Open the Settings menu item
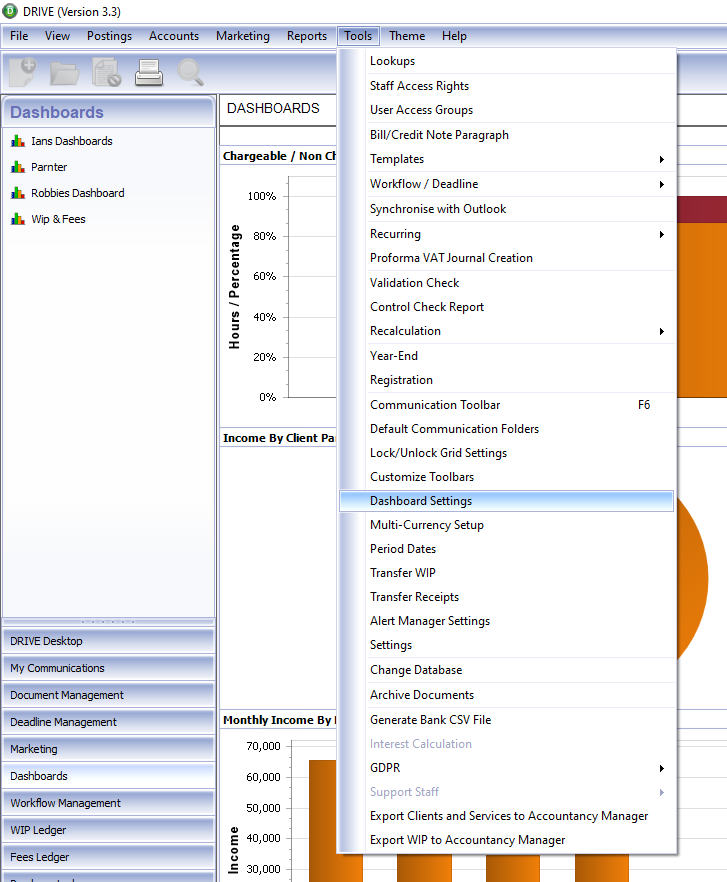The width and height of the screenshot is (727, 882). tap(506, 645)
